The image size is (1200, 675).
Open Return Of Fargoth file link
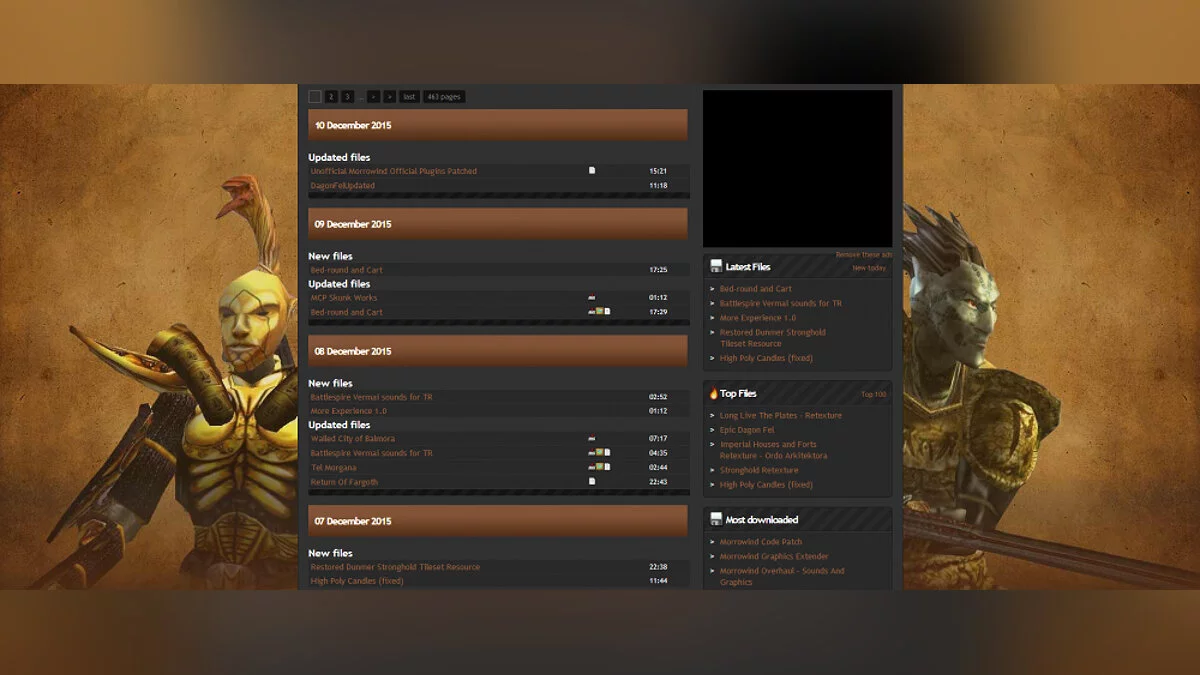[x=344, y=482]
